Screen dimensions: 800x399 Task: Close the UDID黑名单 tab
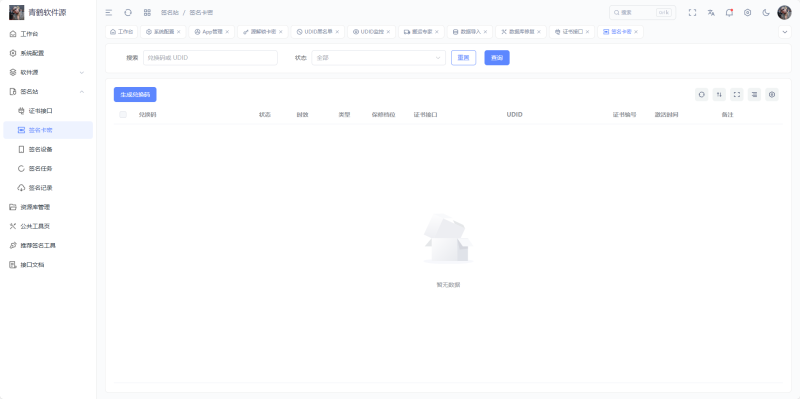pos(337,32)
